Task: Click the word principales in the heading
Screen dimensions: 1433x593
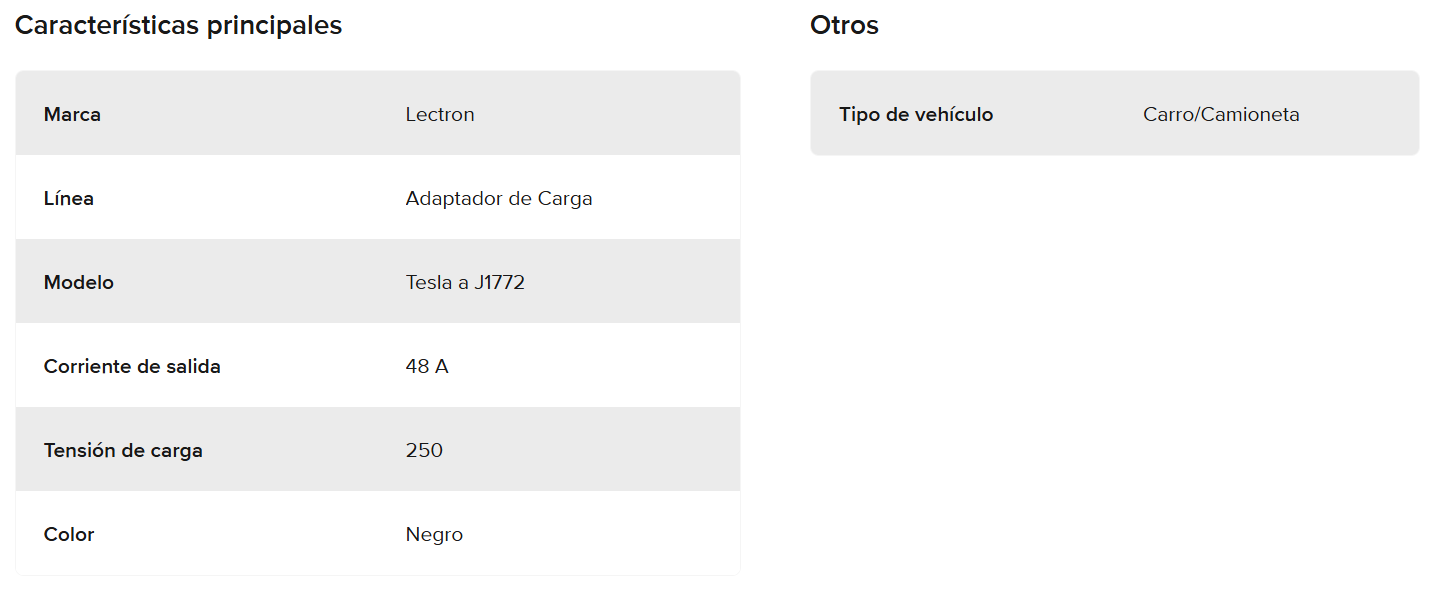Action: click(274, 26)
